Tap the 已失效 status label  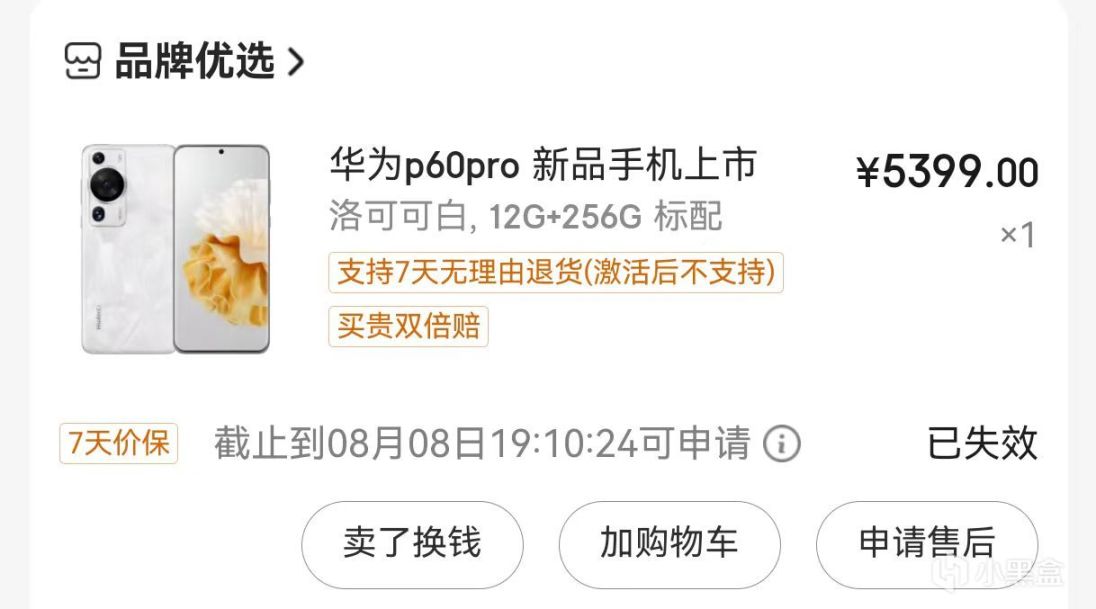point(982,443)
